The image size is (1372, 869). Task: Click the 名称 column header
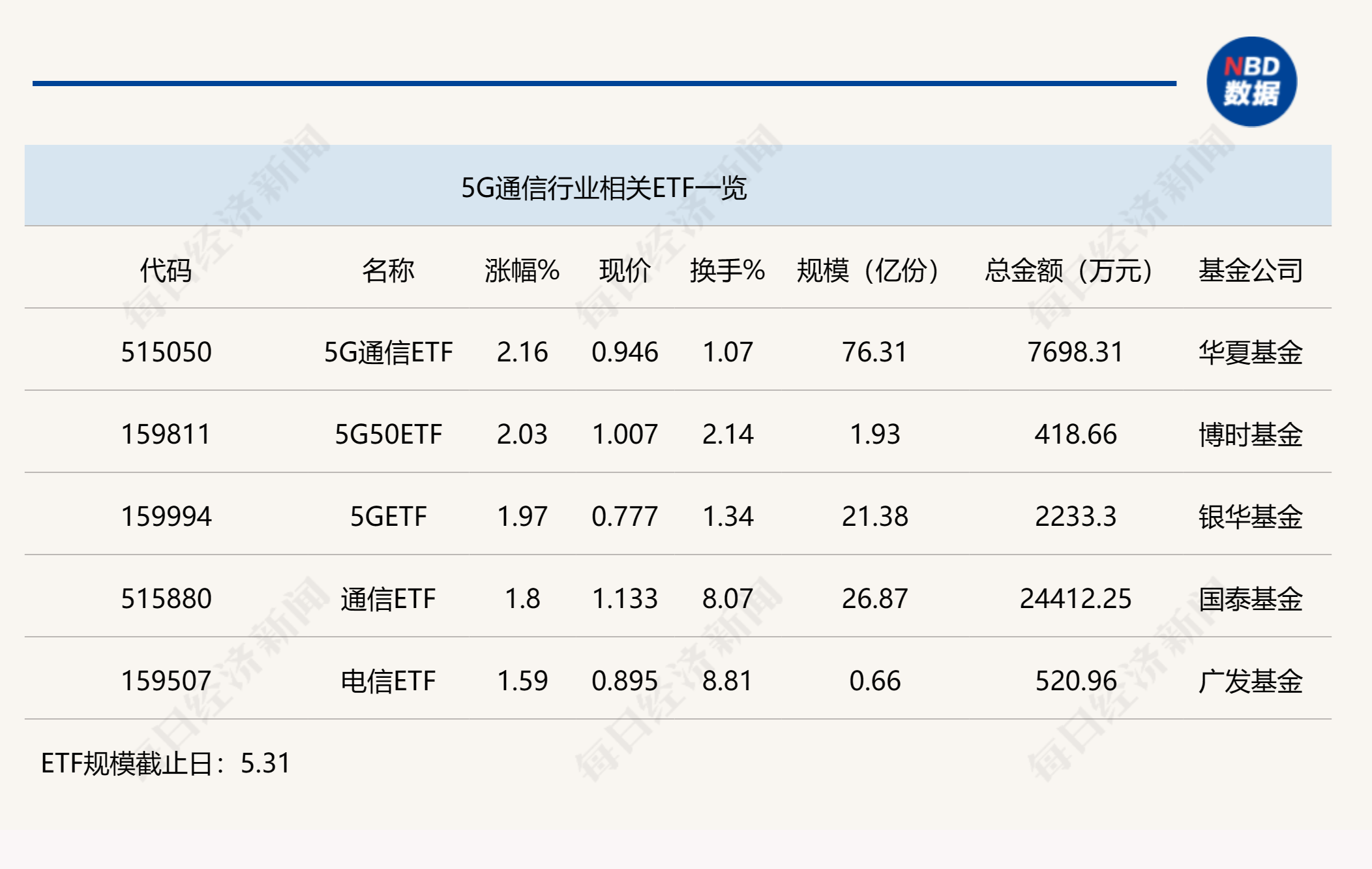(x=388, y=270)
